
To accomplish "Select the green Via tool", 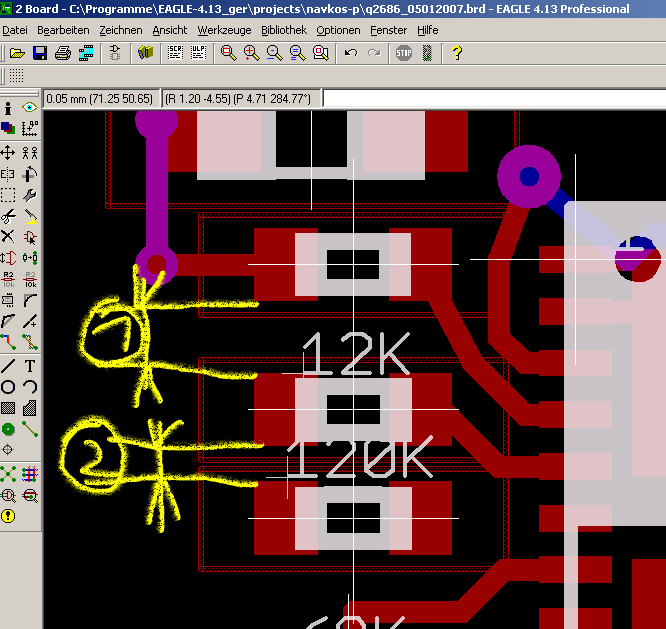I will pyautogui.click(x=8, y=429).
